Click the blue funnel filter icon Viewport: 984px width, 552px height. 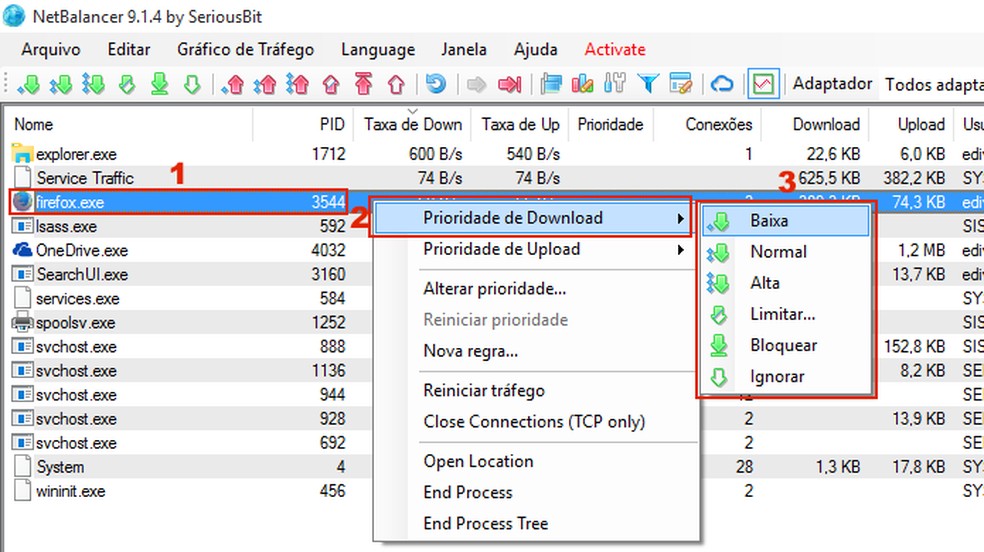(648, 83)
